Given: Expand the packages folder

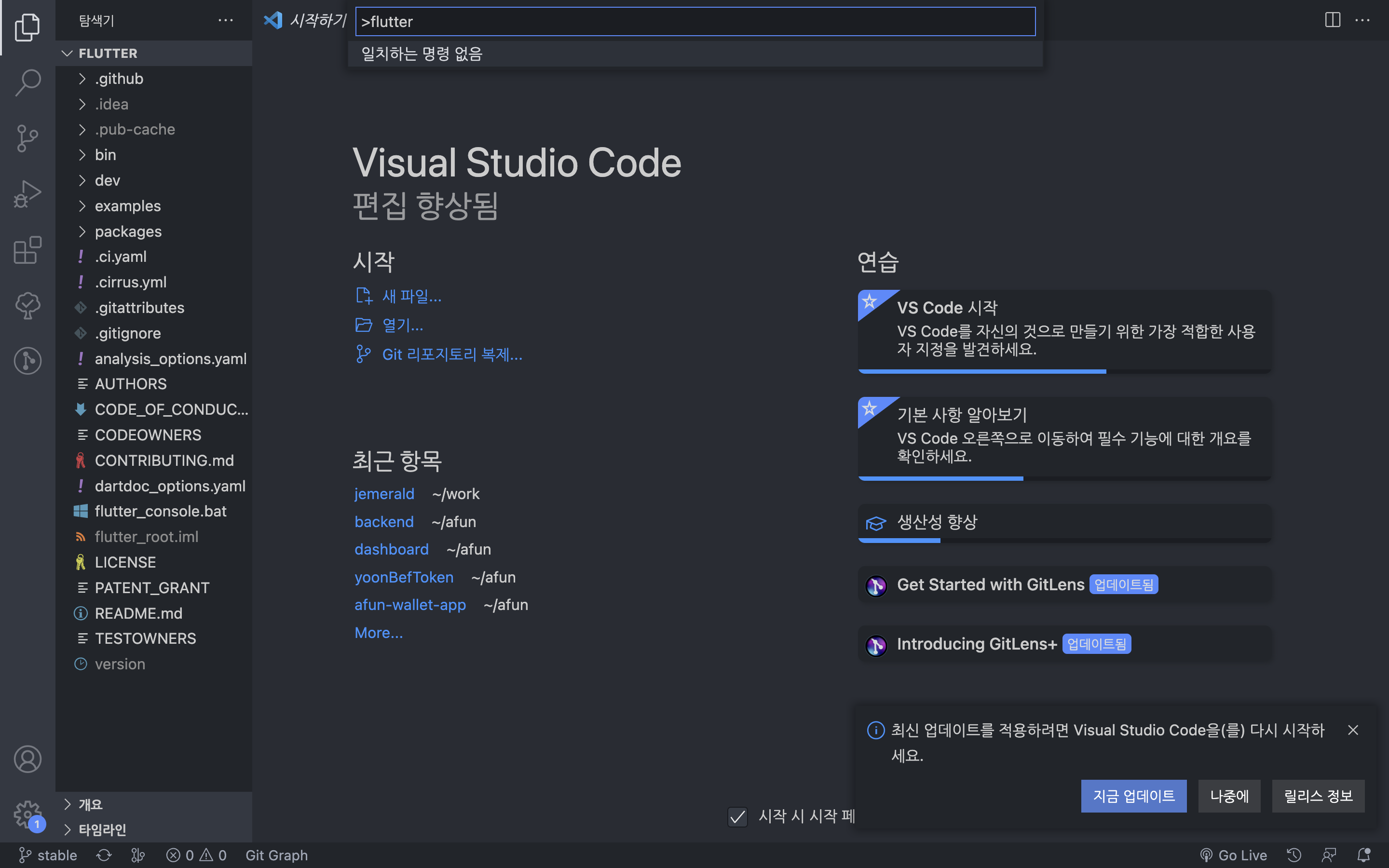Looking at the screenshot, I should tap(128, 231).
